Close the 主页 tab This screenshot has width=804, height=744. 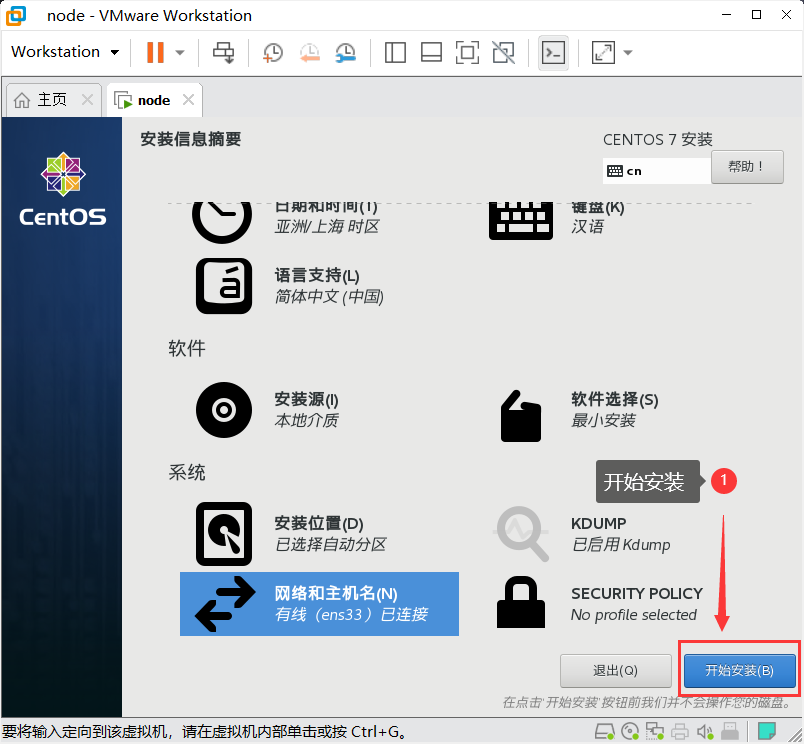(x=88, y=99)
